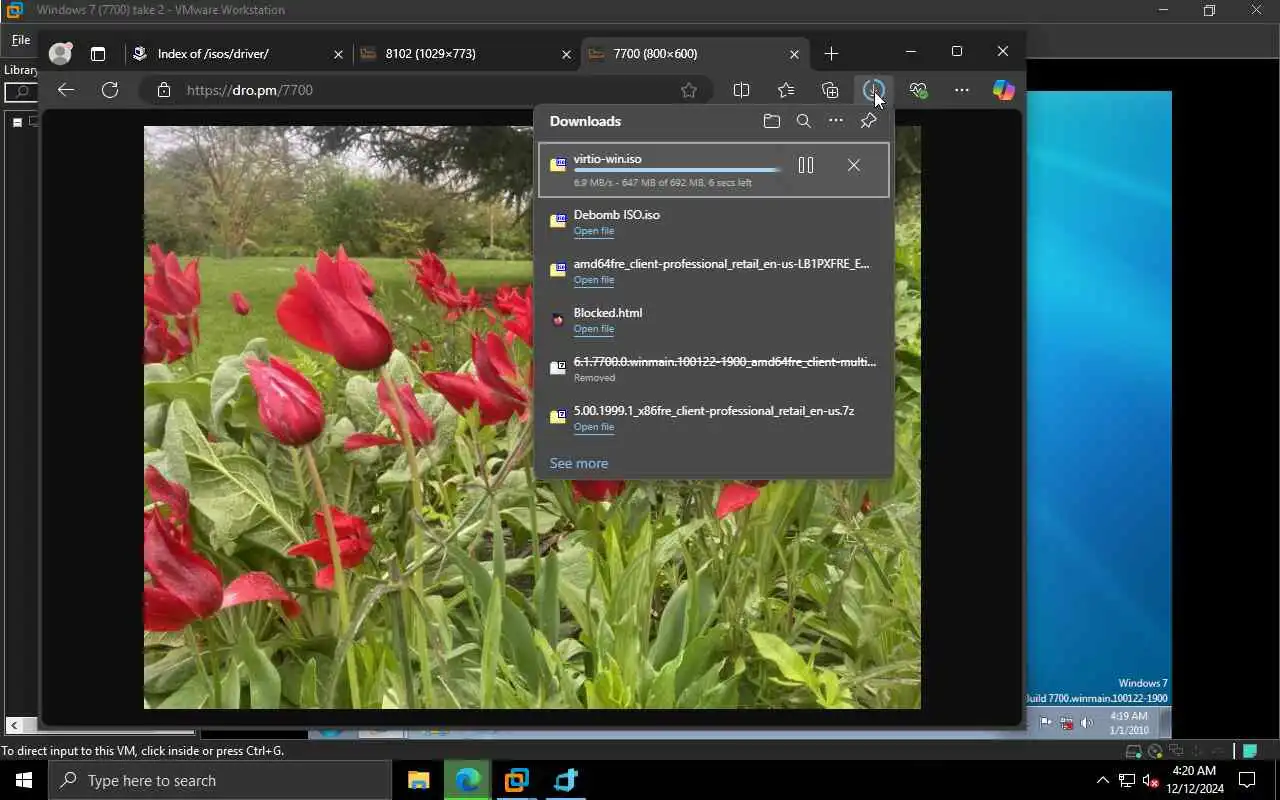The height and width of the screenshot is (800, 1280).
Task: View site information lock icon
Action: click(x=164, y=90)
